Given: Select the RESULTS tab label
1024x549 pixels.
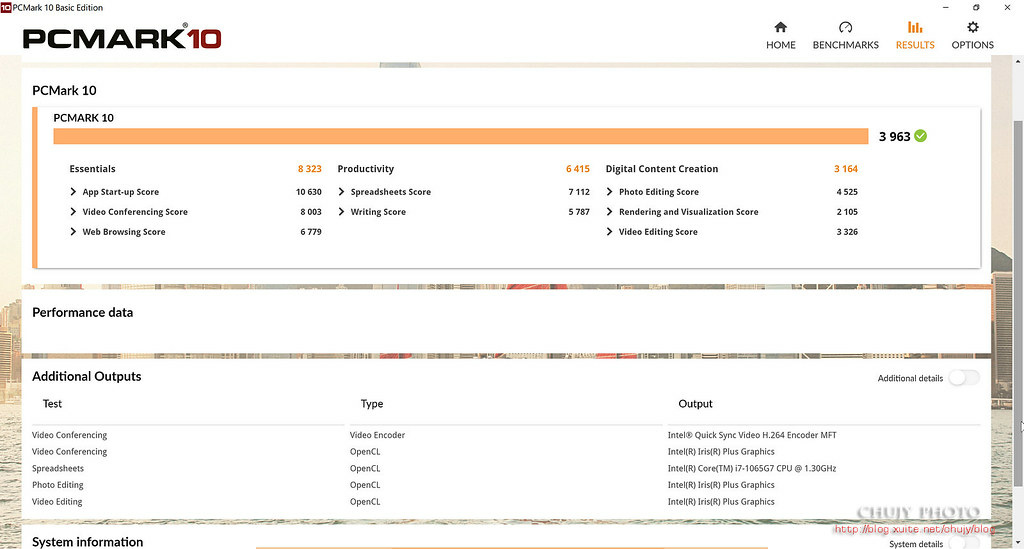Looking at the screenshot, I should coord(915,45).
